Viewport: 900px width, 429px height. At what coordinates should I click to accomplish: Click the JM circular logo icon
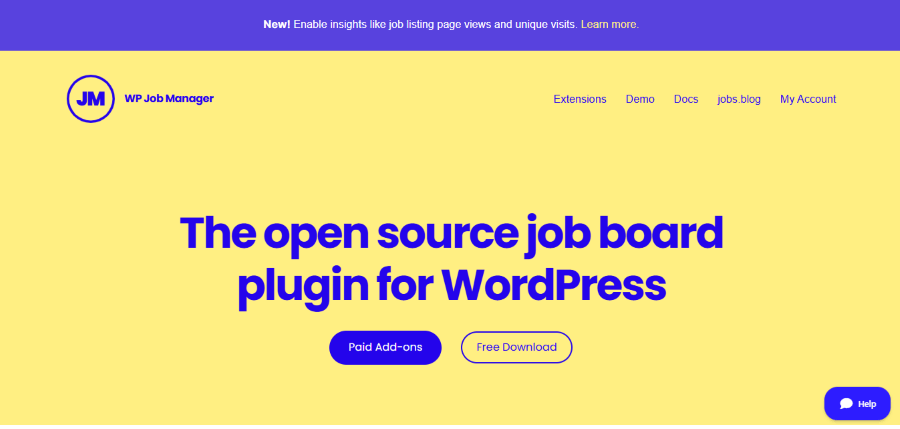[x=91, y=99]
